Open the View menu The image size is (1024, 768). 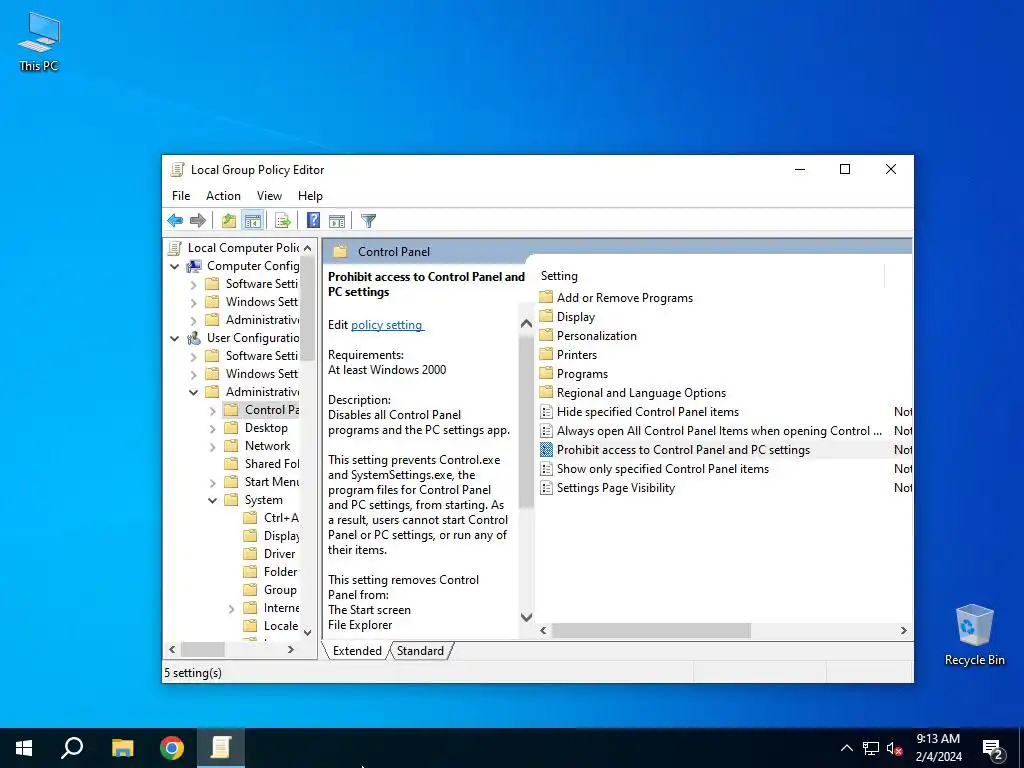[269, 195]
